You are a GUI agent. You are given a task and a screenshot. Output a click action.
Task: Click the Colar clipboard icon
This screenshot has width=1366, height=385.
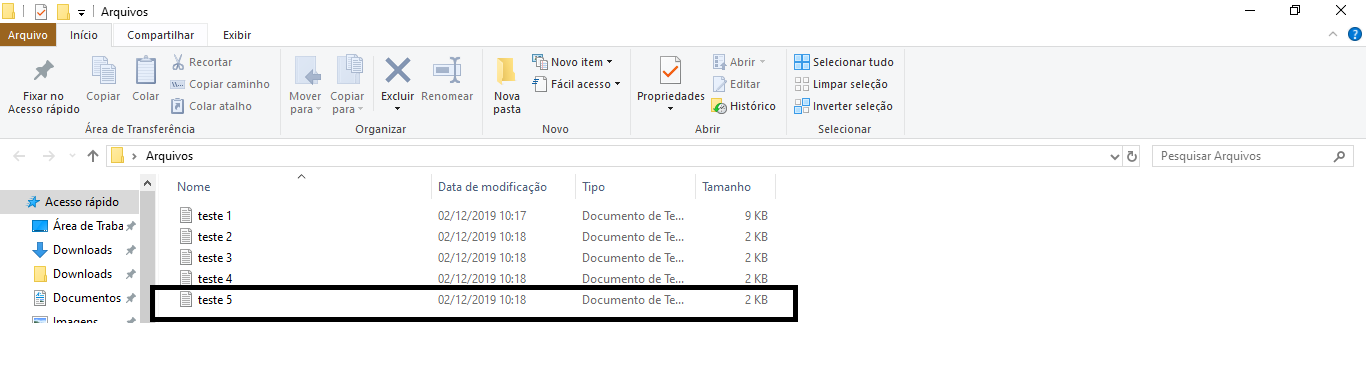pos(146,70)
